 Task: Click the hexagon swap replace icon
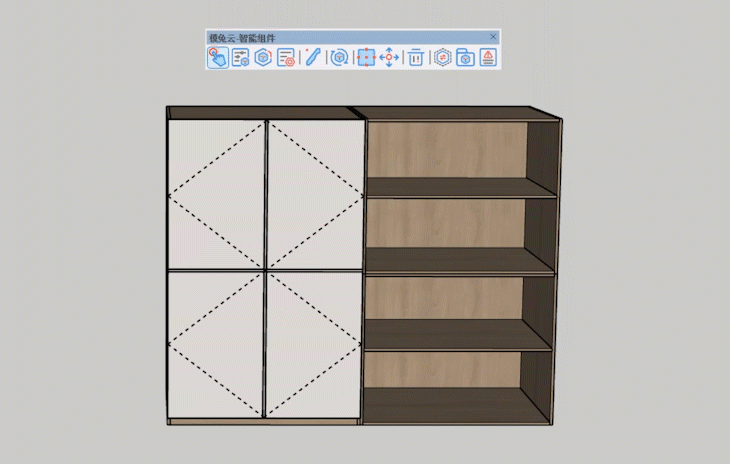pyautogui.click(x=442, y=58)
